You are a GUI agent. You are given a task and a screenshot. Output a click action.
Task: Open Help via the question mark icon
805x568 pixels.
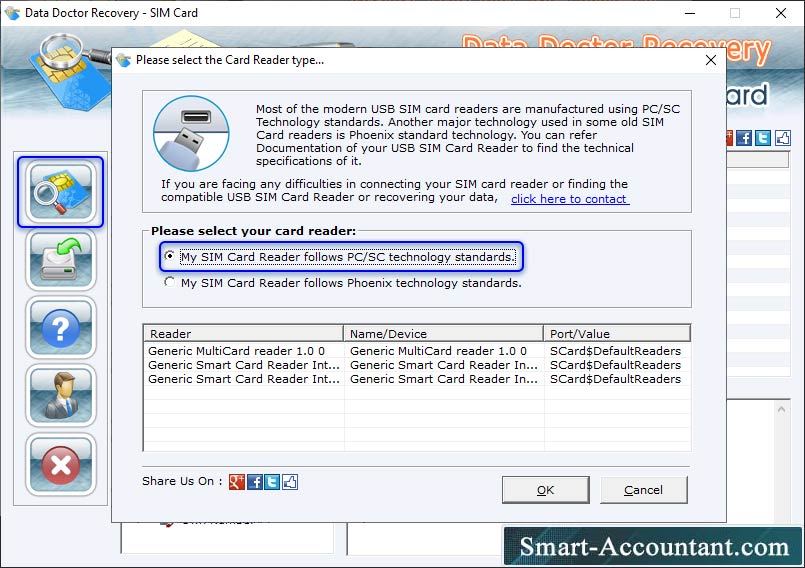tap(61, 328)
